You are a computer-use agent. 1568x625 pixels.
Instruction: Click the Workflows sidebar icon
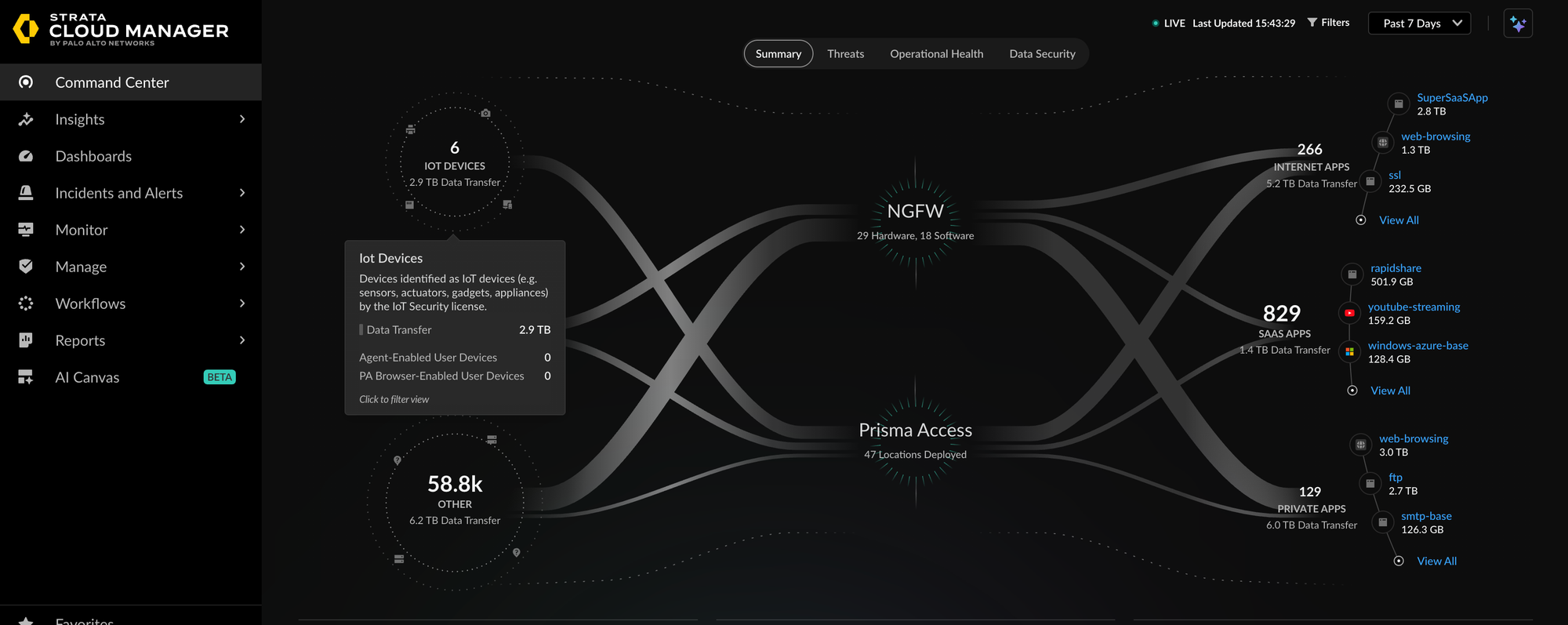26,303
